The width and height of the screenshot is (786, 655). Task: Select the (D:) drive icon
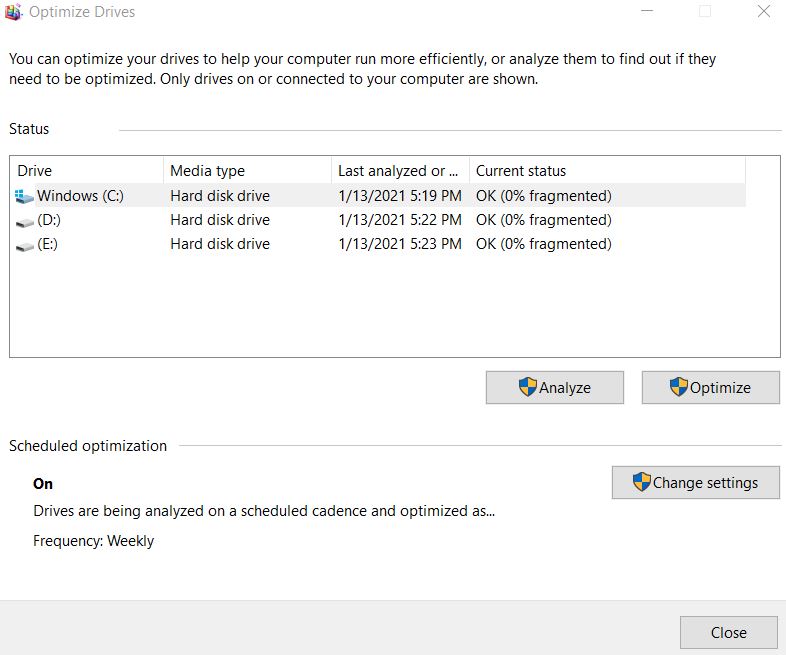point(25,222)
